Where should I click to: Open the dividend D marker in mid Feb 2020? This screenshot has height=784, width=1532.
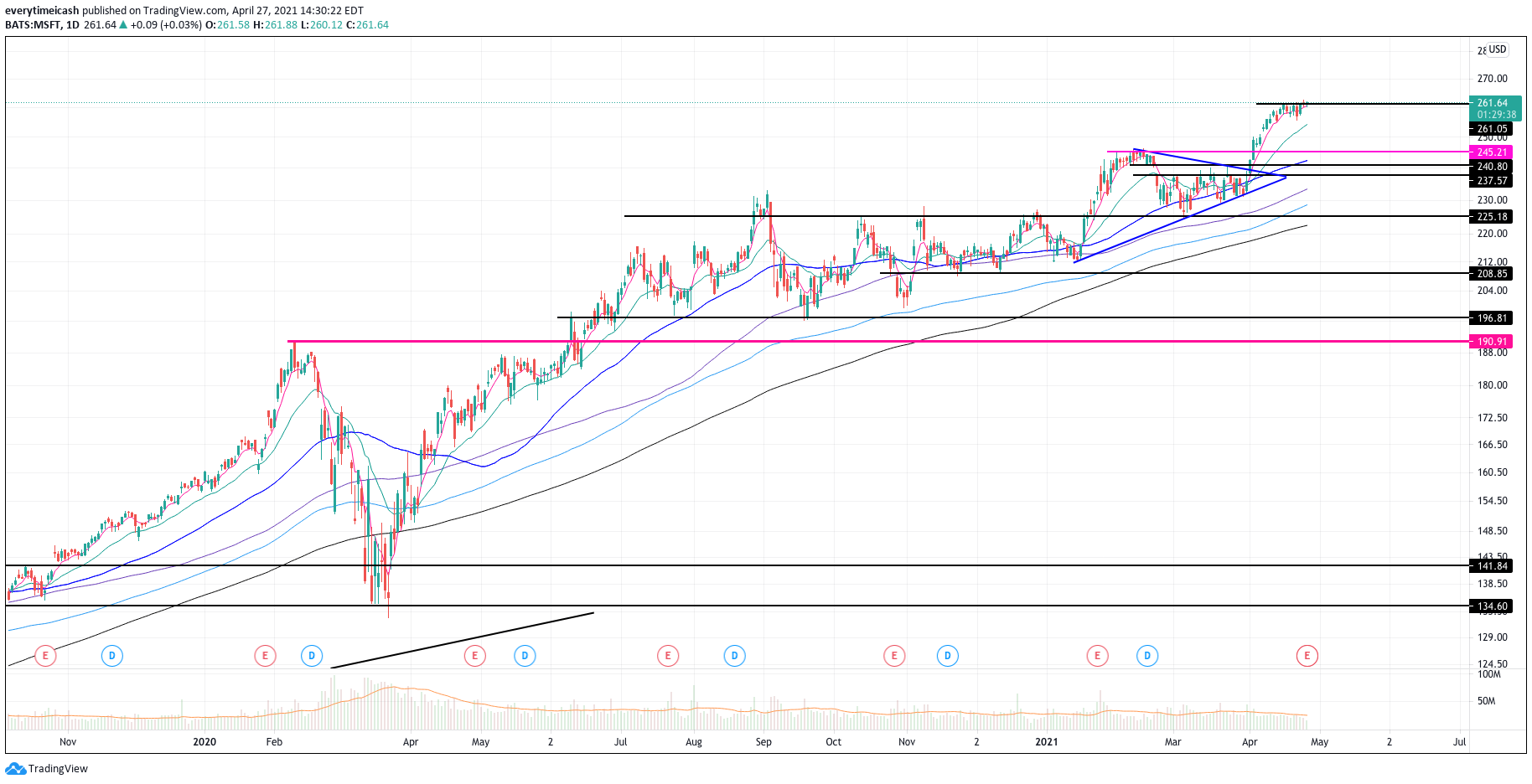[x=312, y=656]
